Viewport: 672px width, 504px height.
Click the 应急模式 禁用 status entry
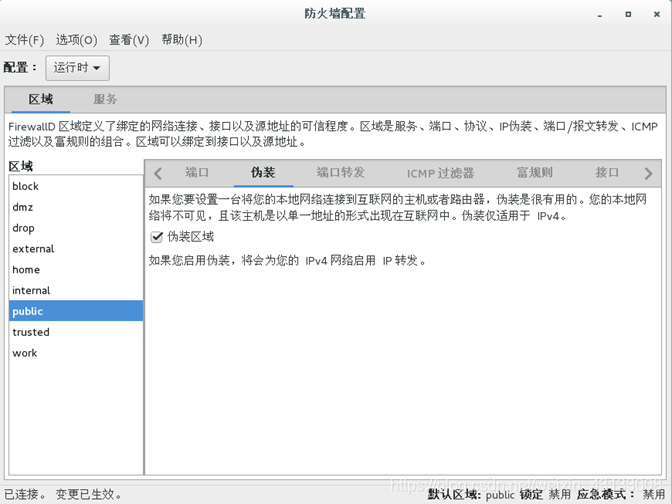point(621,495)
